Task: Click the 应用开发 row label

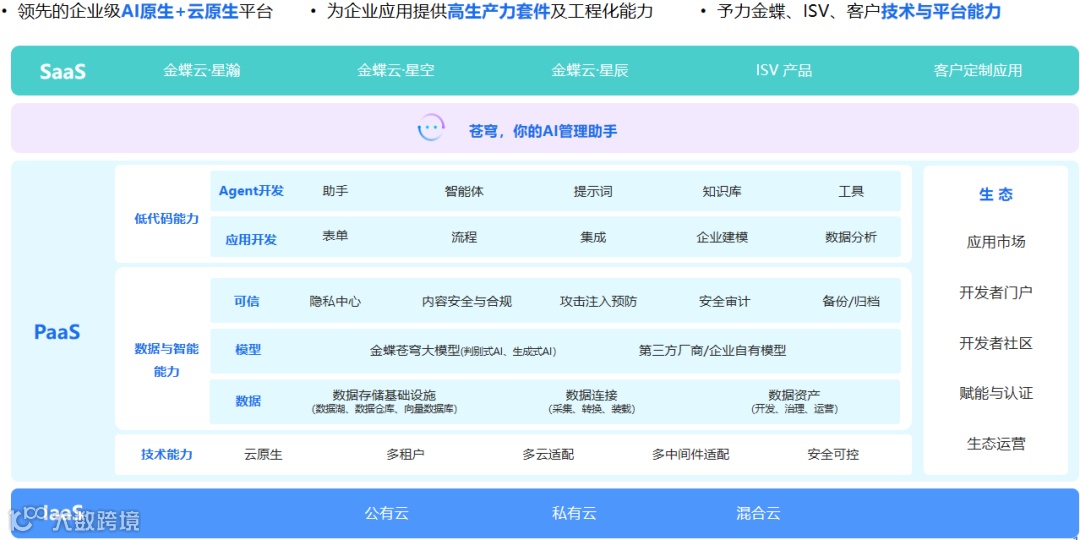Action: pos(251,240)
